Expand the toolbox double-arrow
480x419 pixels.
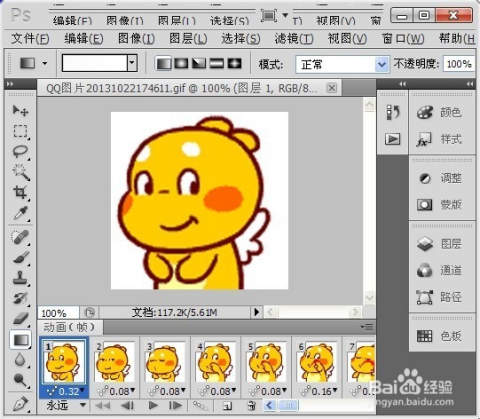point(10,84)
